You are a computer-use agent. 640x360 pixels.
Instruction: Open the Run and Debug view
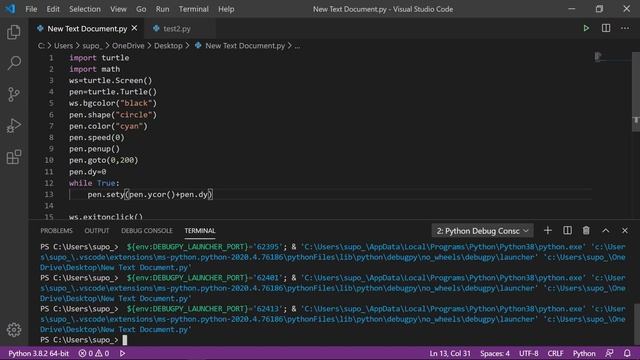tap(14, 126)
